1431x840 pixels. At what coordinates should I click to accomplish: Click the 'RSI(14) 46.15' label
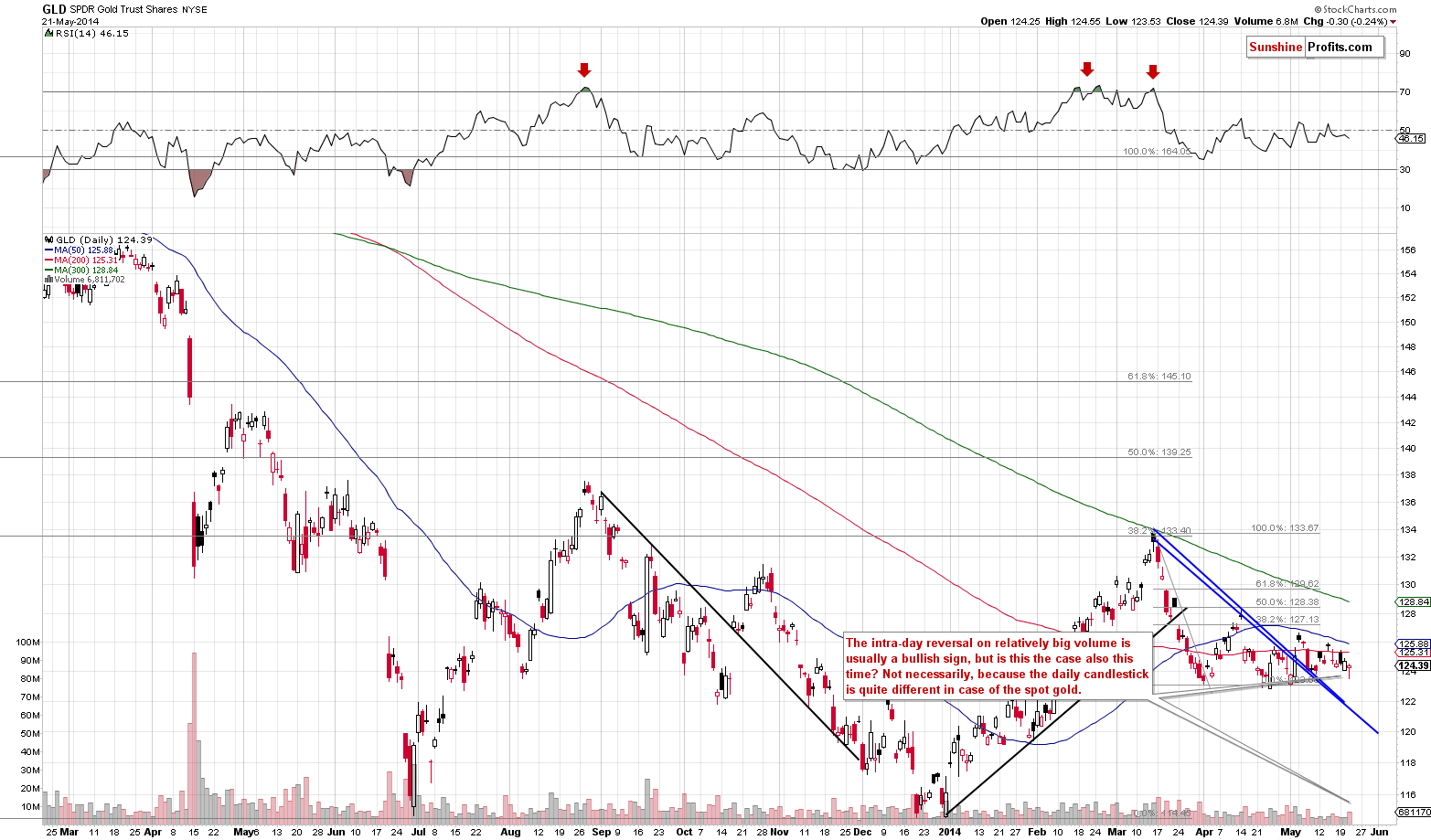(x=91, y=33)
